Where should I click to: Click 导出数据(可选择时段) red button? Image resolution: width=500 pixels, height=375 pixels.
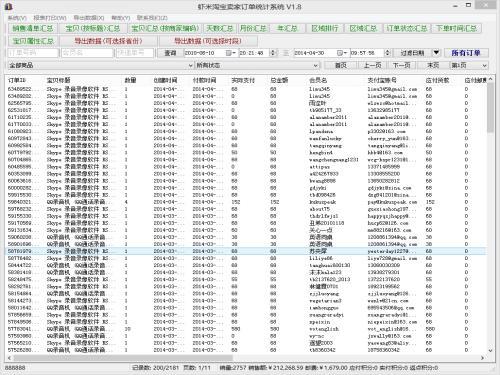click(208, 41)
